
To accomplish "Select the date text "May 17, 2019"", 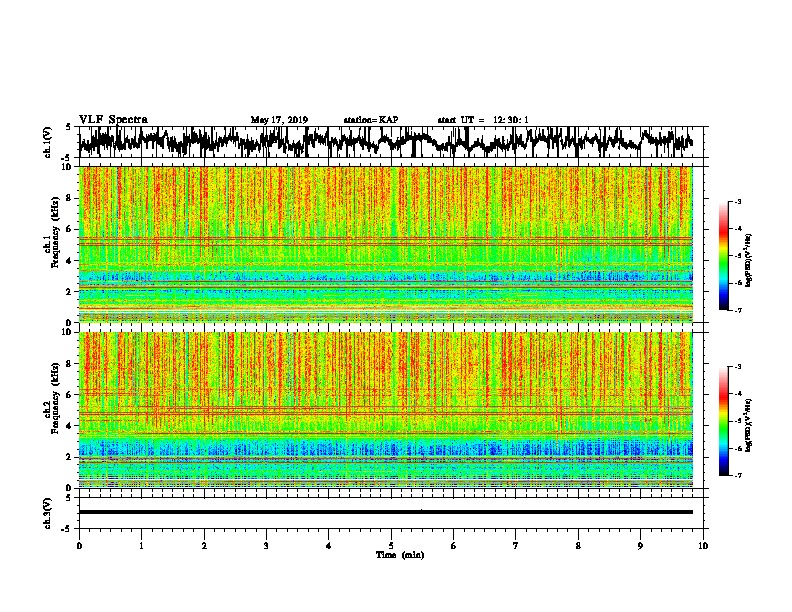I will [x=279, y=120].
